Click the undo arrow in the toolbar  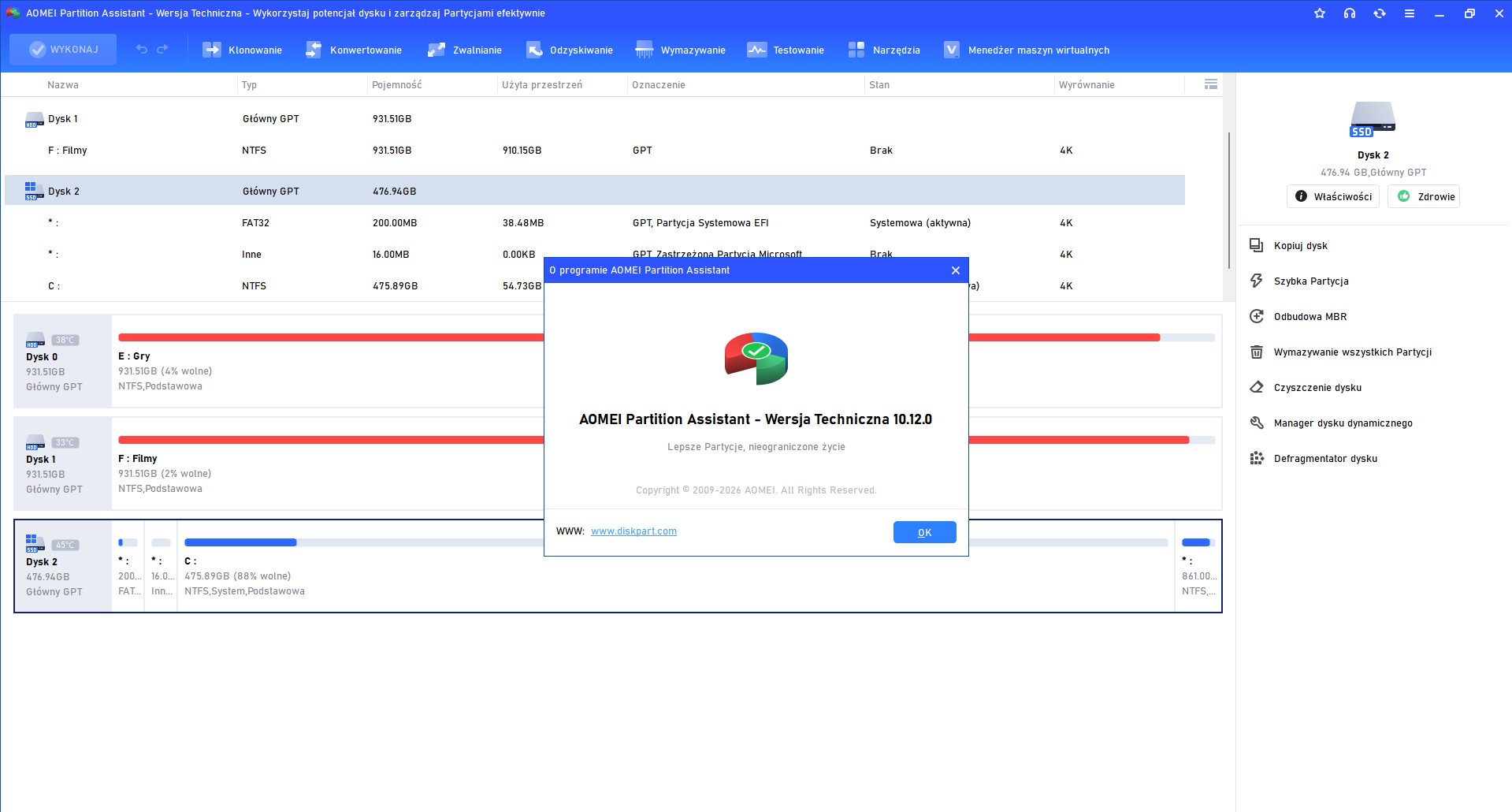[142, 49]
